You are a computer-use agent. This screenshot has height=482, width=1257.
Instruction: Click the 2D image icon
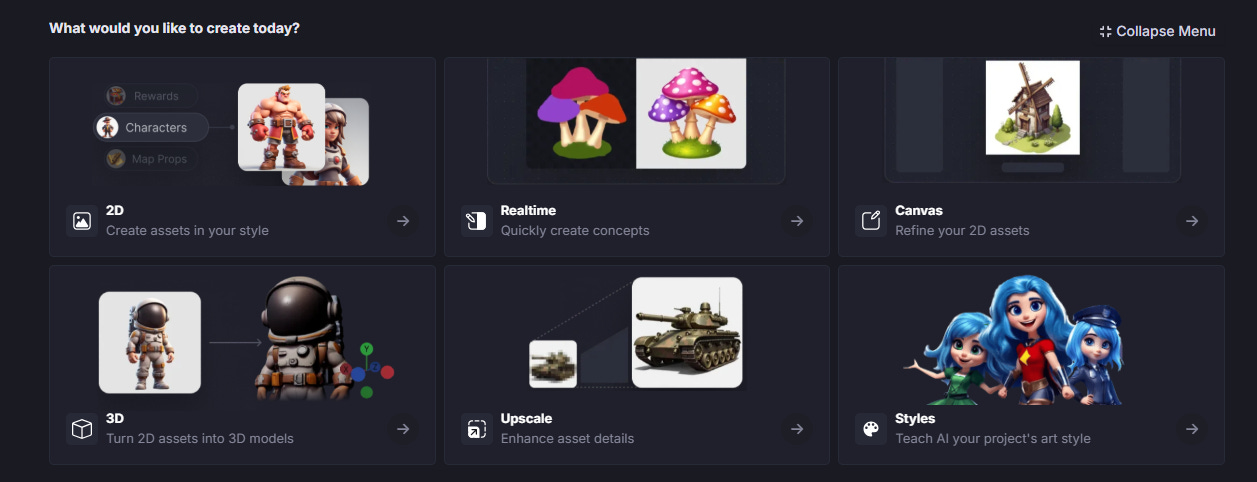click(x=82, y=221)
